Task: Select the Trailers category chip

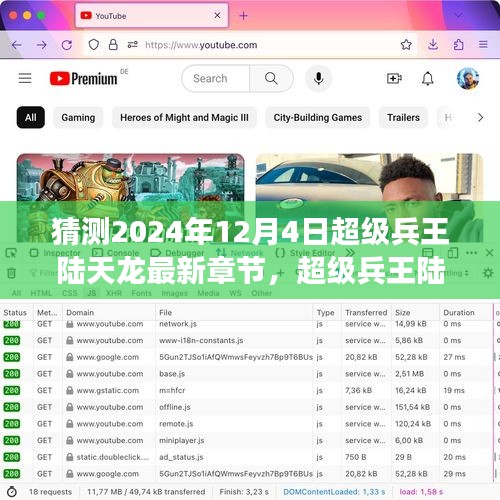Action: (403, 117)
